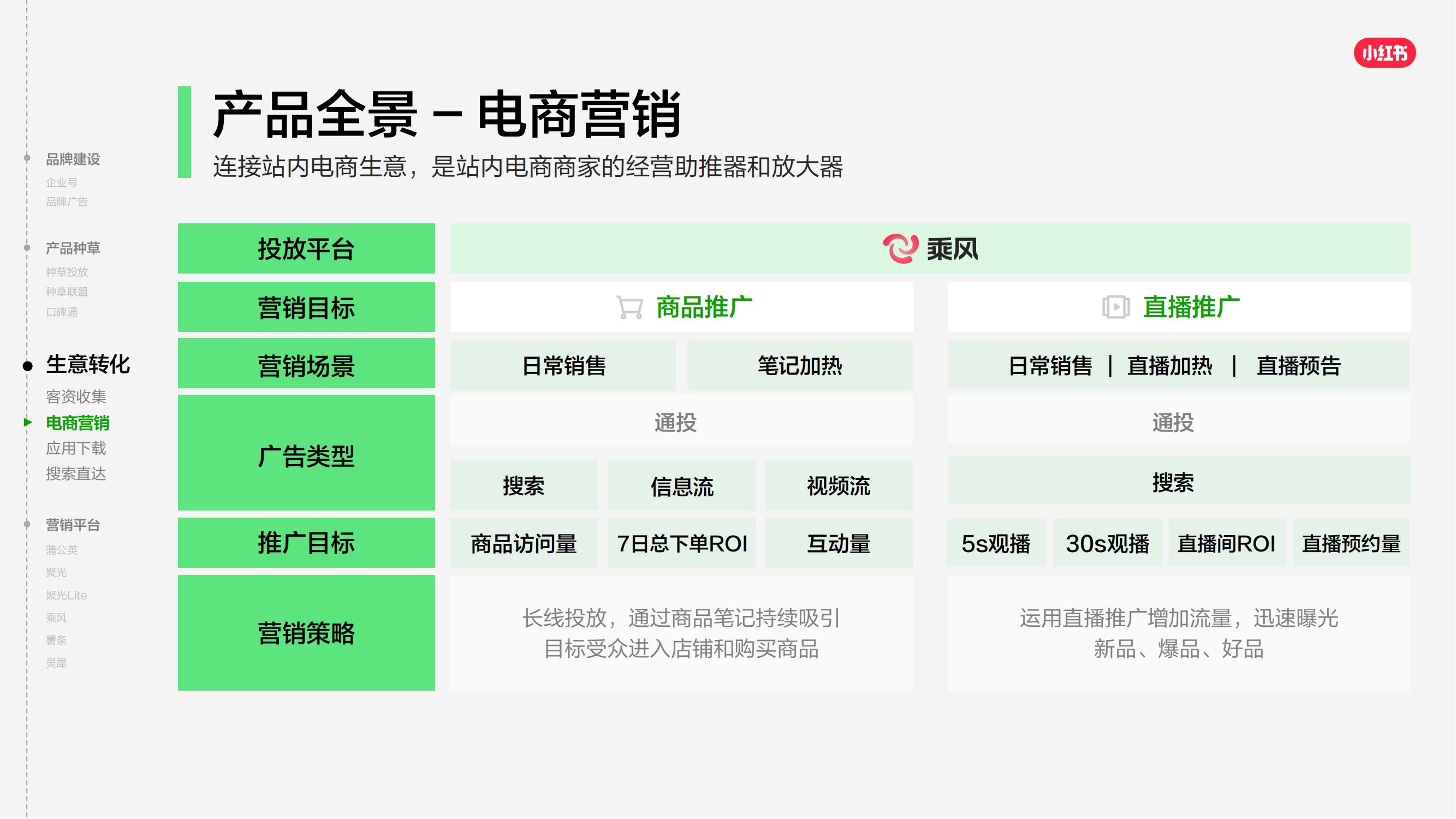Click the 通投 cell under 商品推广
This screenshot has height=819, width=1456.
pos(682,421)
